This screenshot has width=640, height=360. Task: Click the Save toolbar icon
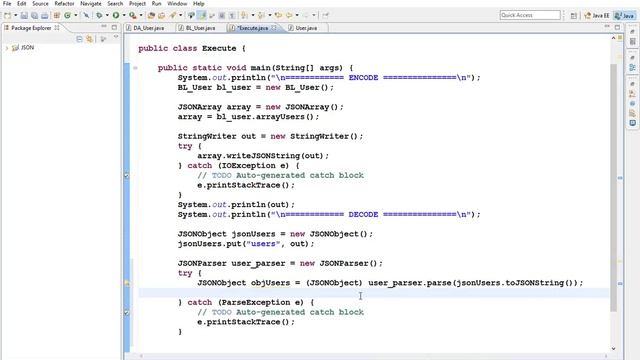24,16
